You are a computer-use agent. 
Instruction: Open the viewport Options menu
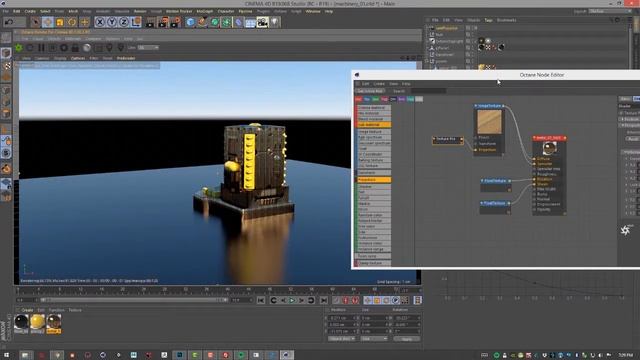coord(78,58)
